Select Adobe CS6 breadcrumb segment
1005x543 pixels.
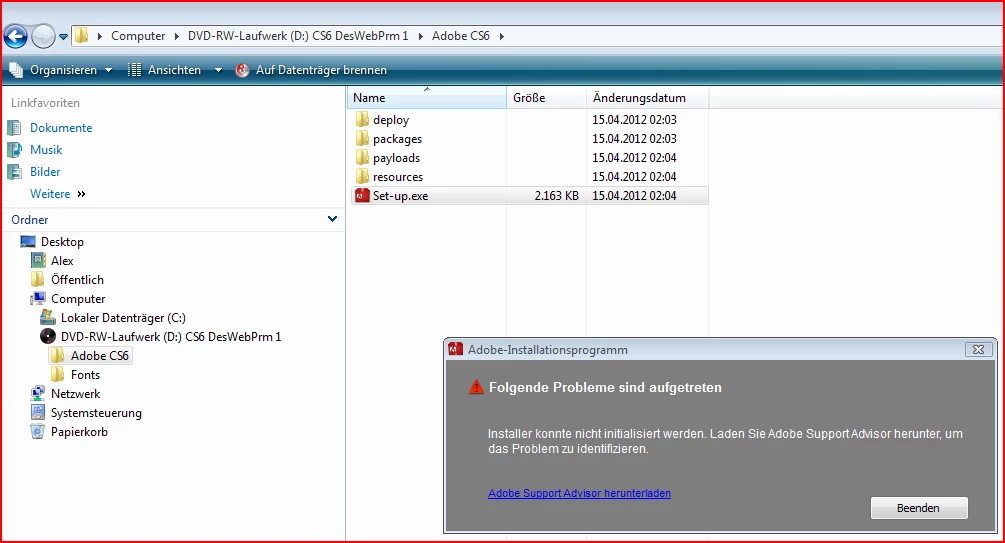click(461, 36)
